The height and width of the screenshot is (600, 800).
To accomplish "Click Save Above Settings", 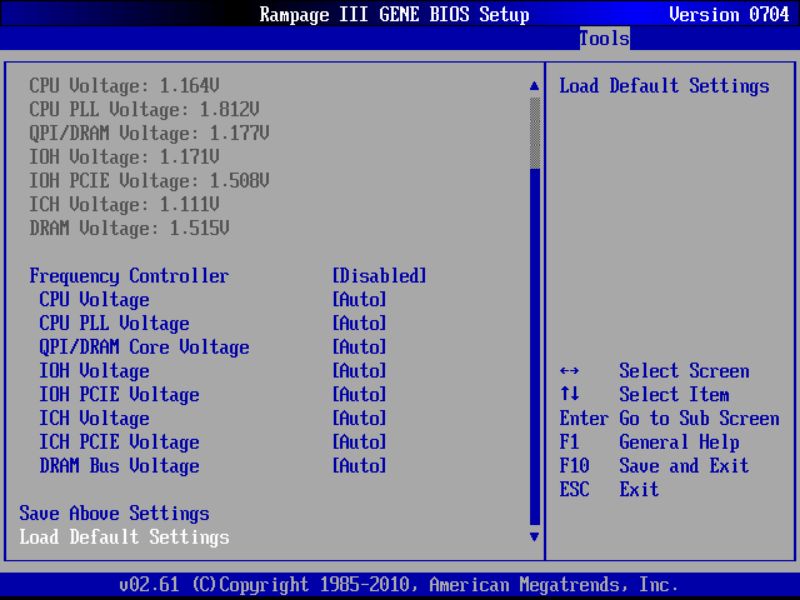I will click(114, 513).
